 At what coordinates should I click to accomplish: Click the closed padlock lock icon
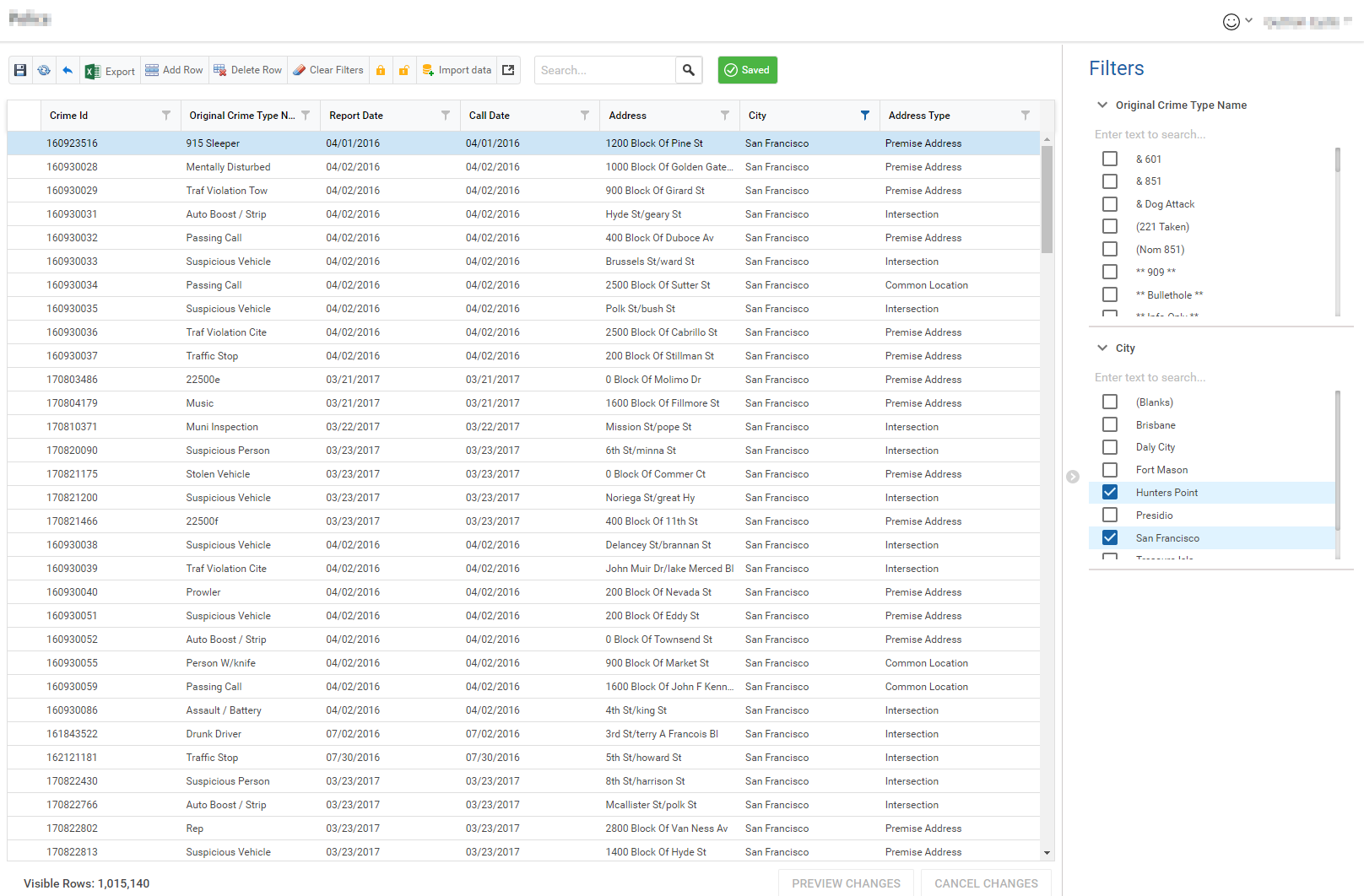click(381, 70)
